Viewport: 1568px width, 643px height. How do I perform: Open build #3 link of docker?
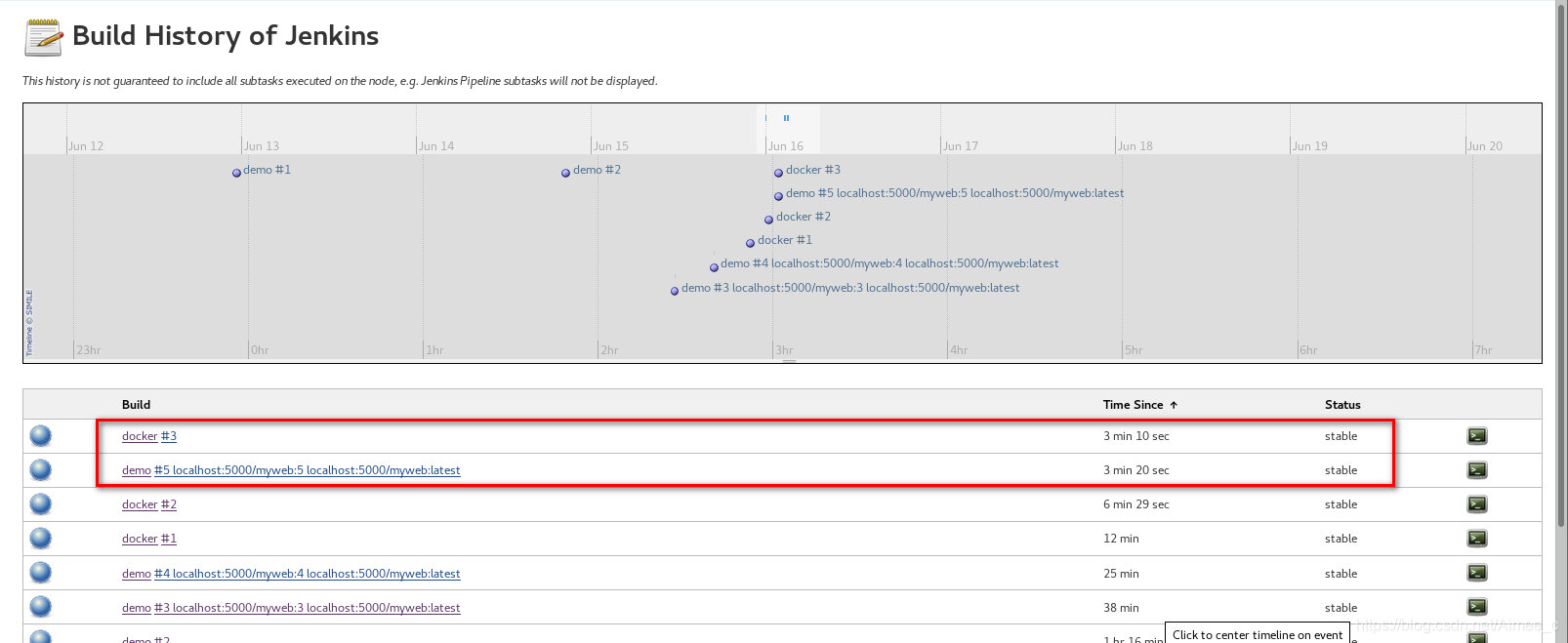click(169, 436)
